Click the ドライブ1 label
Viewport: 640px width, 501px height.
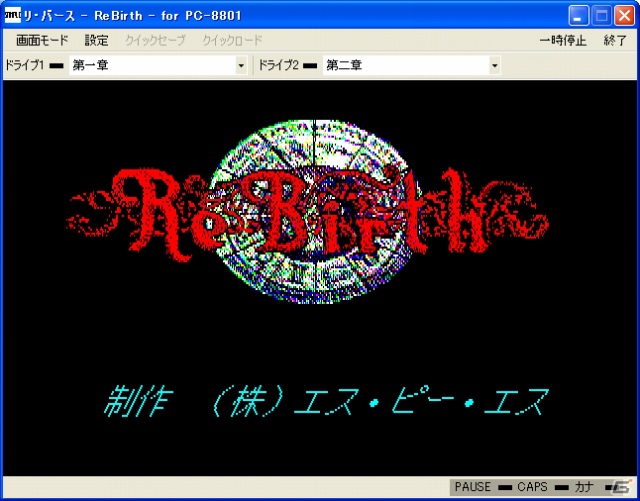tap(24, 65)
